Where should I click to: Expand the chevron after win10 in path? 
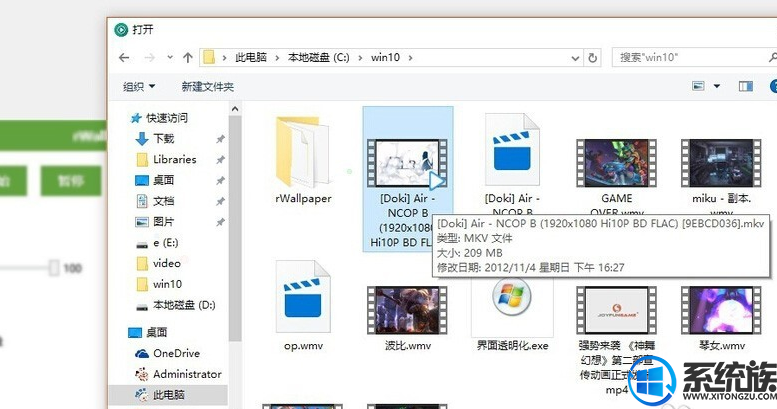[410, 58]
